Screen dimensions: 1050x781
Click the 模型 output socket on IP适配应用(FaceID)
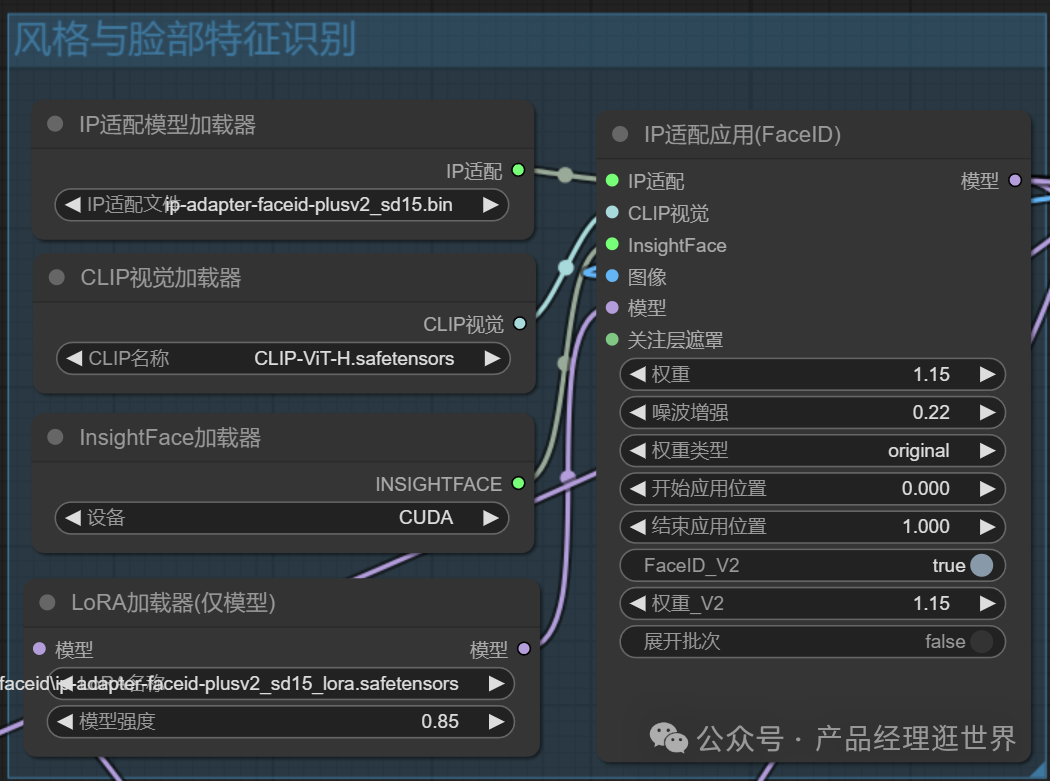1015,181
